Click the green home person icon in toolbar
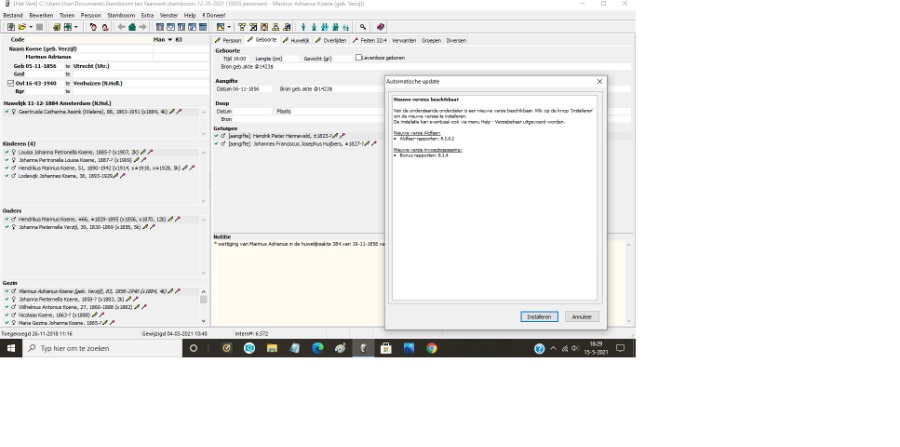 coord(131,27)
